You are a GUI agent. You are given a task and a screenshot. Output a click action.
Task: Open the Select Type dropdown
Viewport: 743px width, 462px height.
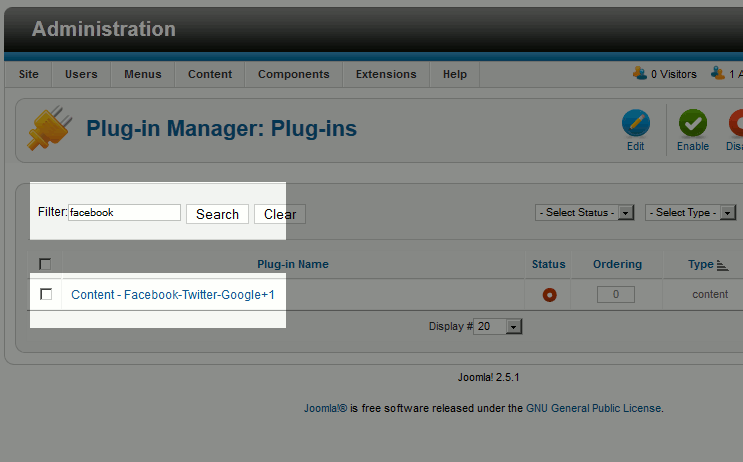691,212
